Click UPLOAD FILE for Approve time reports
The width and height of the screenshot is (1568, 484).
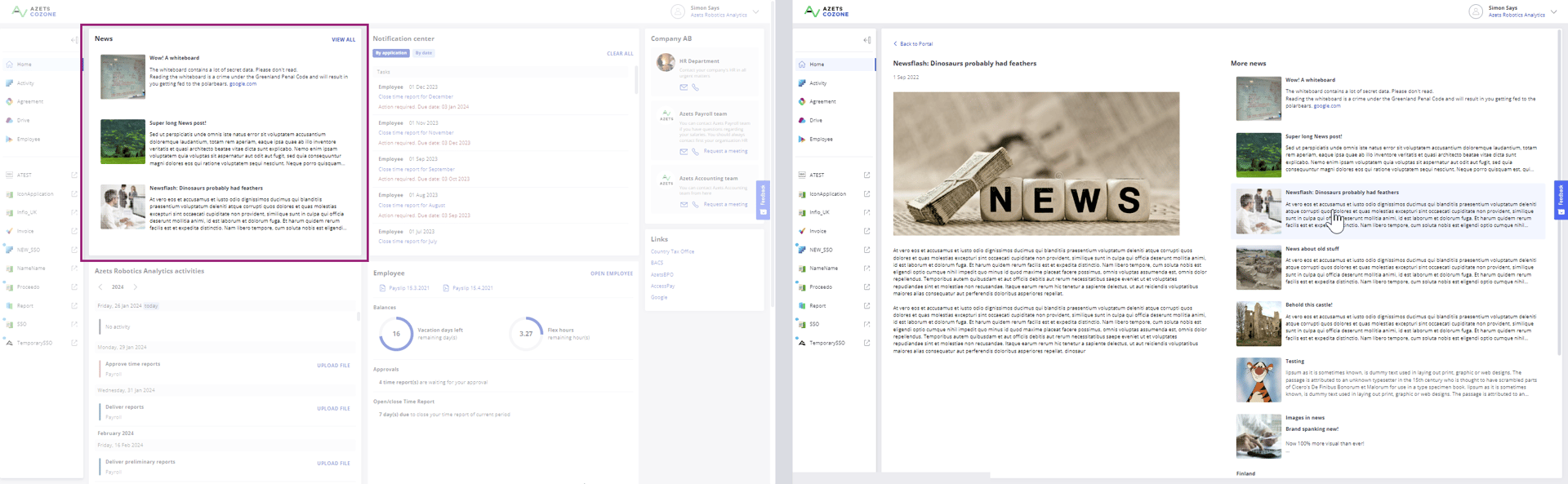click(x=333, y=366)
